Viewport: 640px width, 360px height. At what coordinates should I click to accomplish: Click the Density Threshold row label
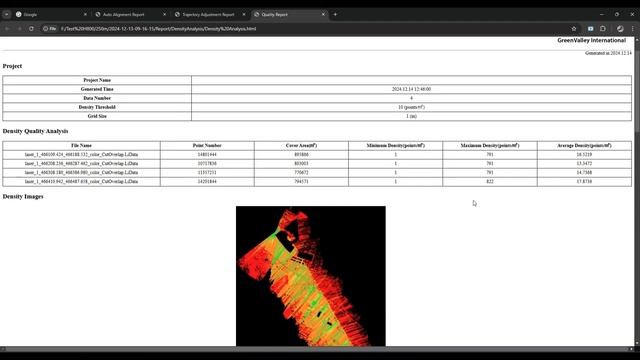[x=97, y=107]
